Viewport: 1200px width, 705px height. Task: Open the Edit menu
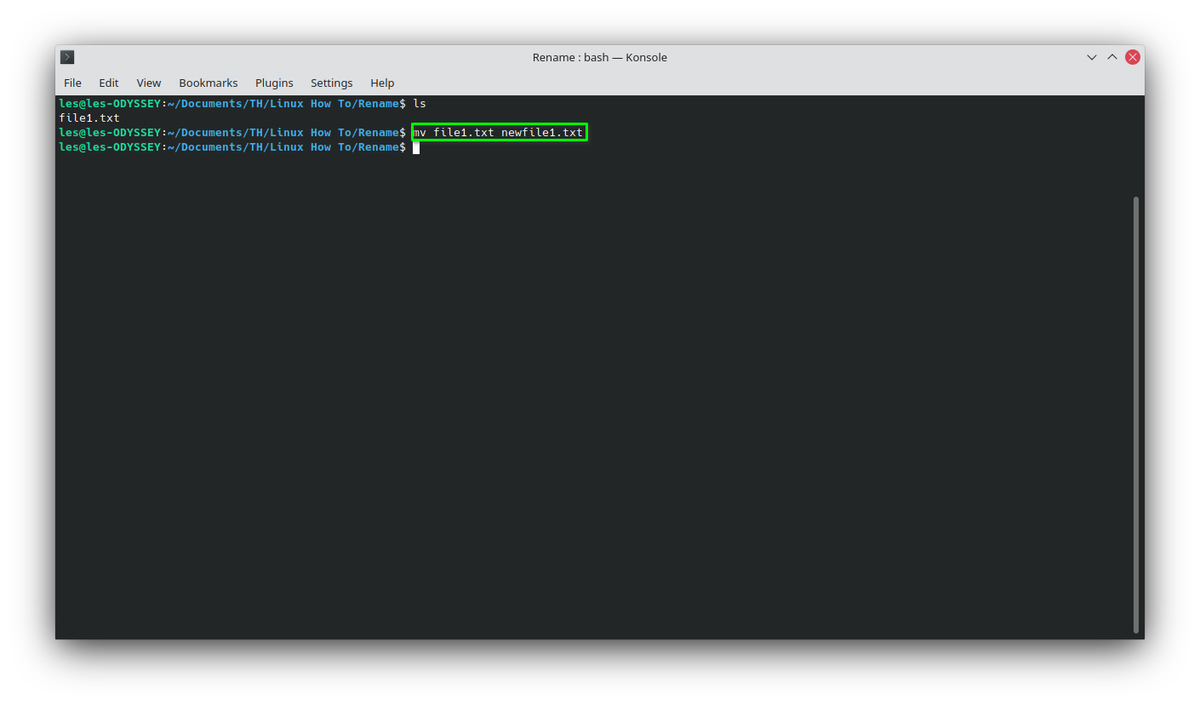(x=108, y=83)
